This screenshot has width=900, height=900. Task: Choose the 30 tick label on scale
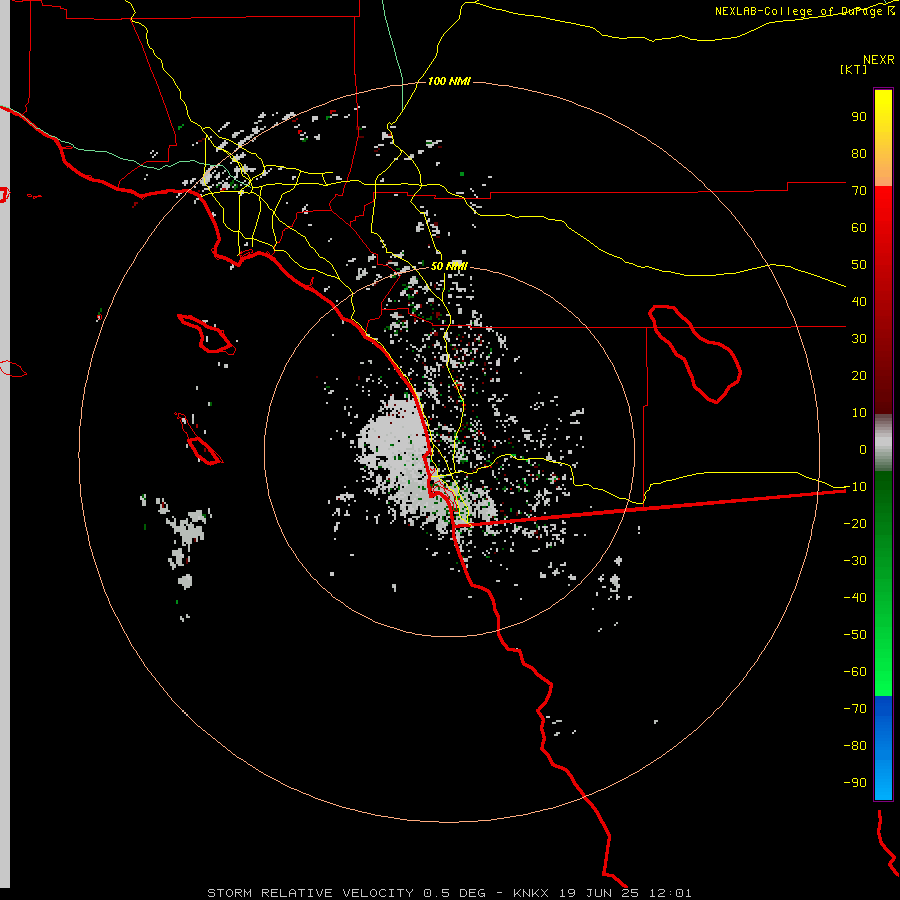859,339
